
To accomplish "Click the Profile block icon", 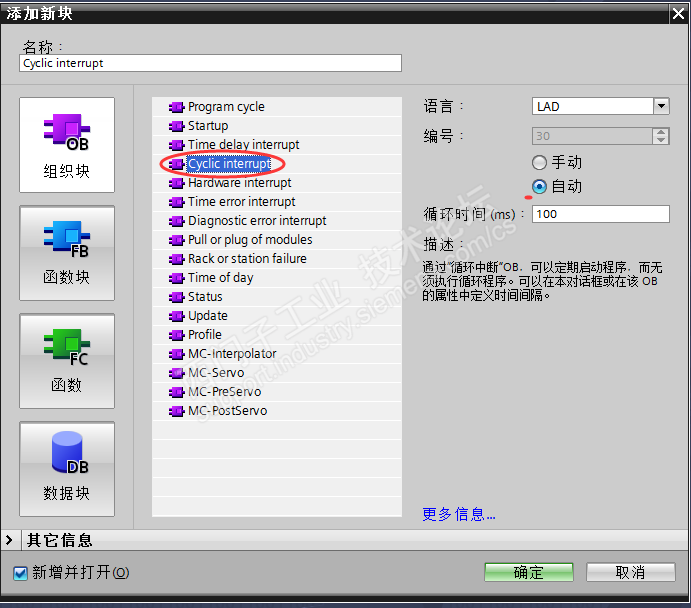I will 176,335.
